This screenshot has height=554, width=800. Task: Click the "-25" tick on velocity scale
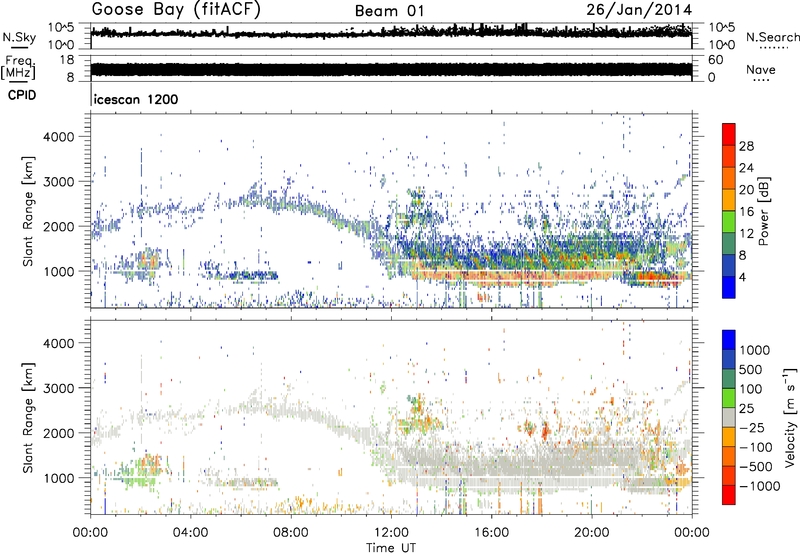coord(752,428)
